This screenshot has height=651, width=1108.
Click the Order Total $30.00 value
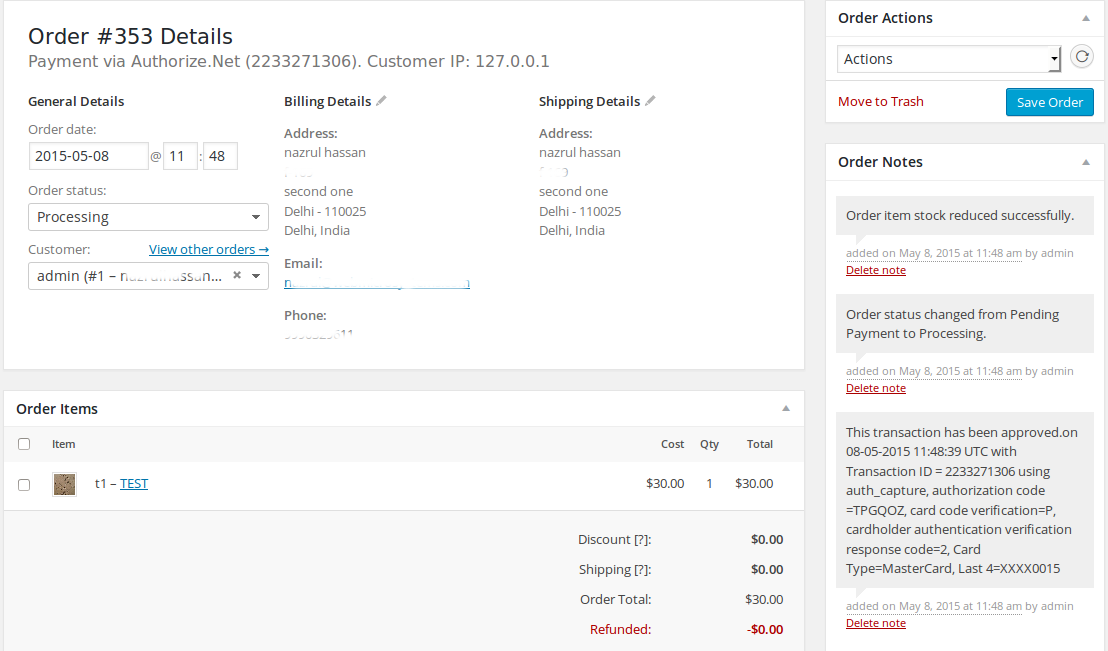(764, 599)
